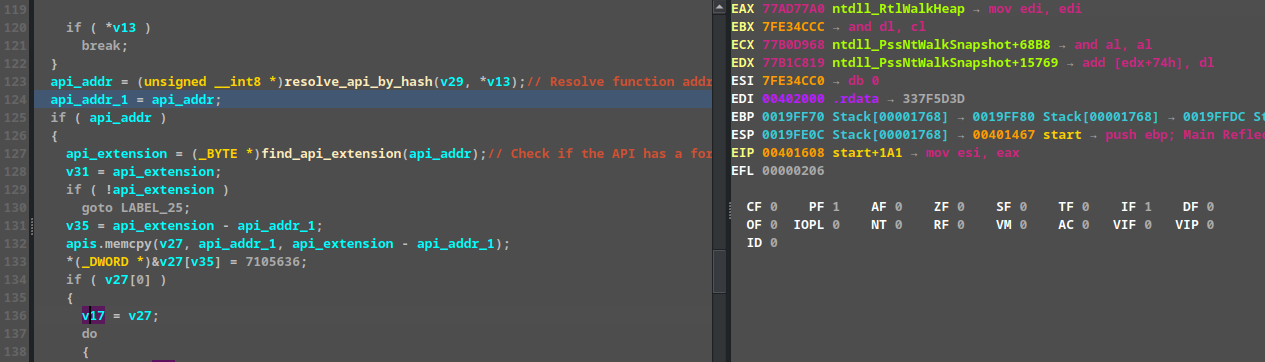
Task: Toggle the DF flag value
Action: coord(1210,207)
